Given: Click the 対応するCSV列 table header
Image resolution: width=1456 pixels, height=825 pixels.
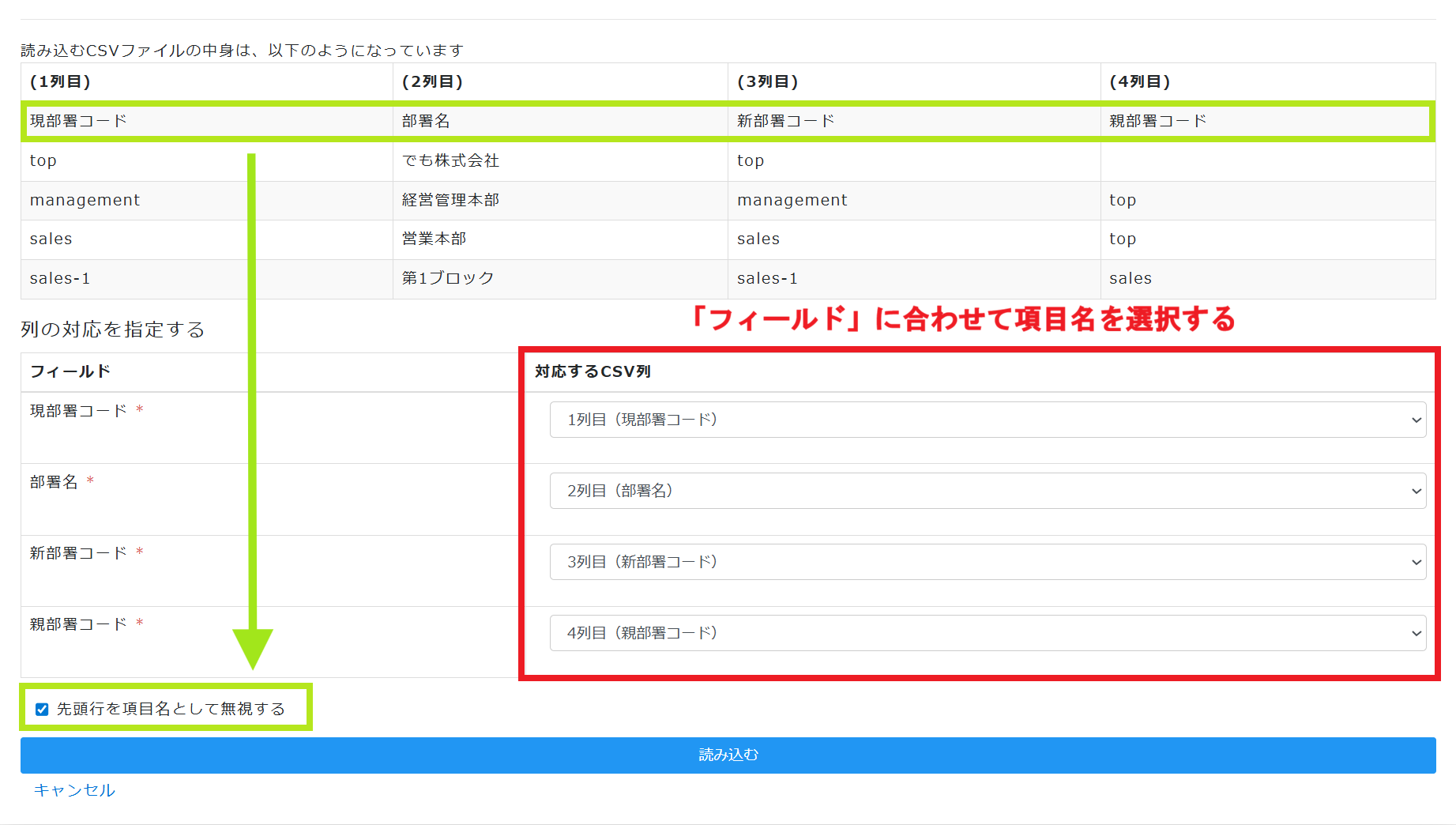Looking at the screenshot, I should (x=593, y=371).
